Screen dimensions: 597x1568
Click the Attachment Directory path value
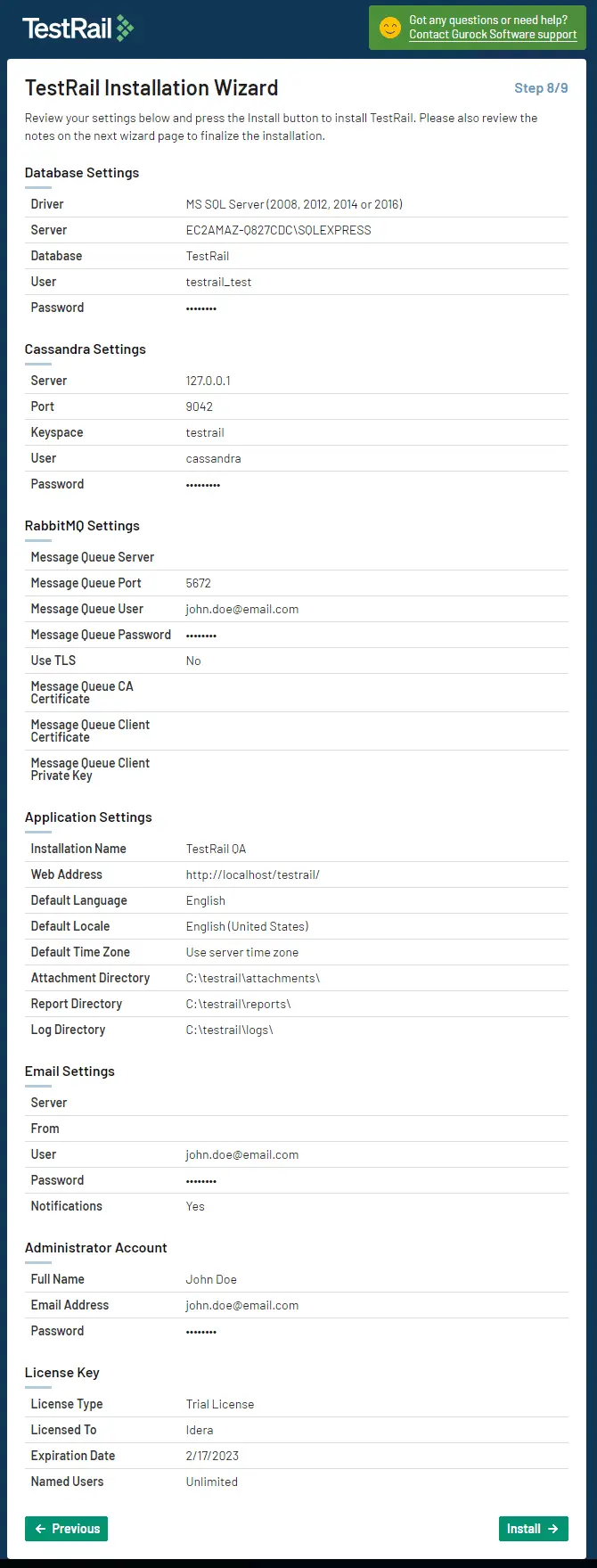tap(253, 979)
